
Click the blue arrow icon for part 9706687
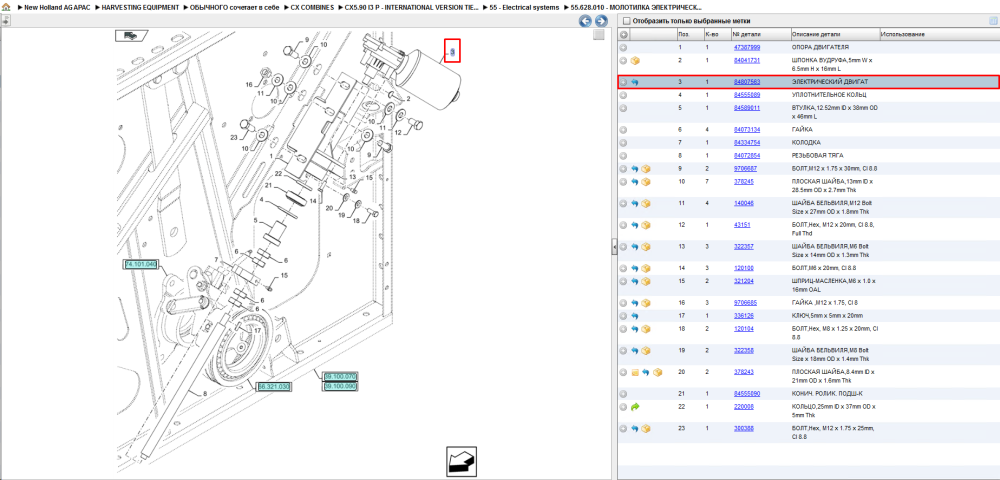point(635,168)
